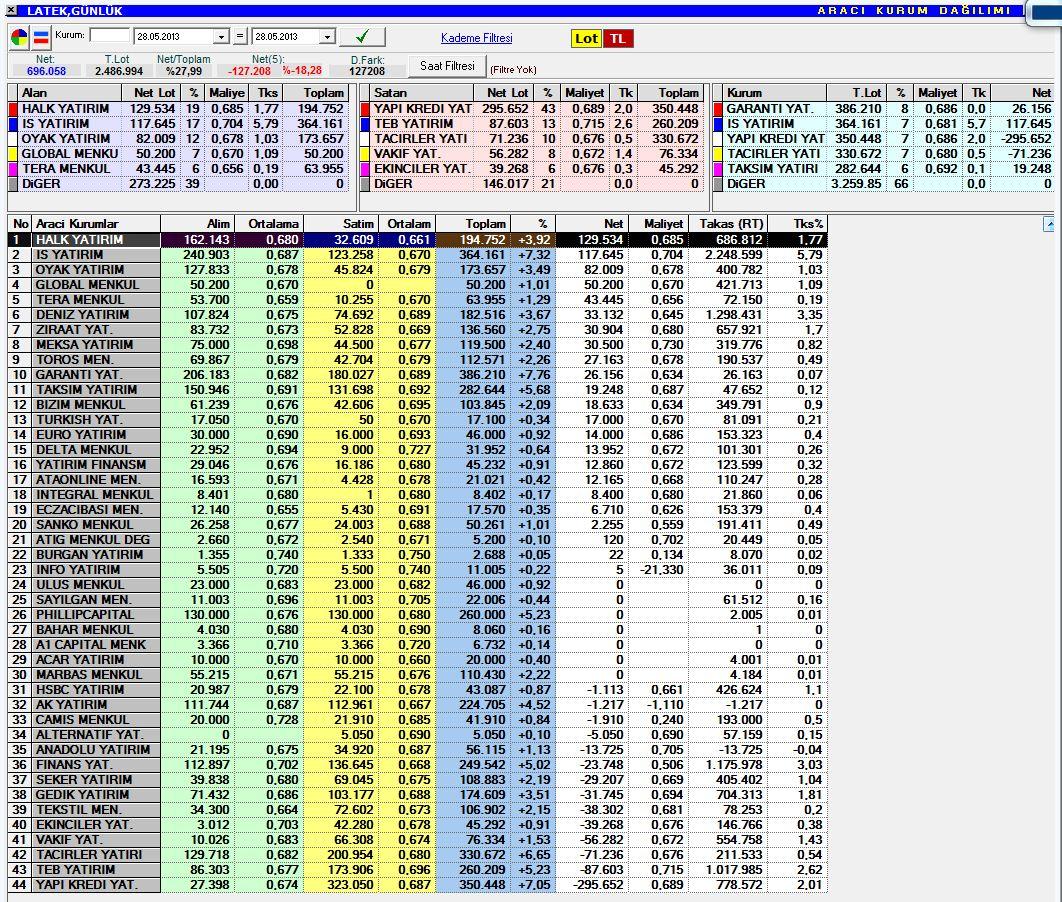Select GEDIK YATIRIM row

tap(417, 795)
